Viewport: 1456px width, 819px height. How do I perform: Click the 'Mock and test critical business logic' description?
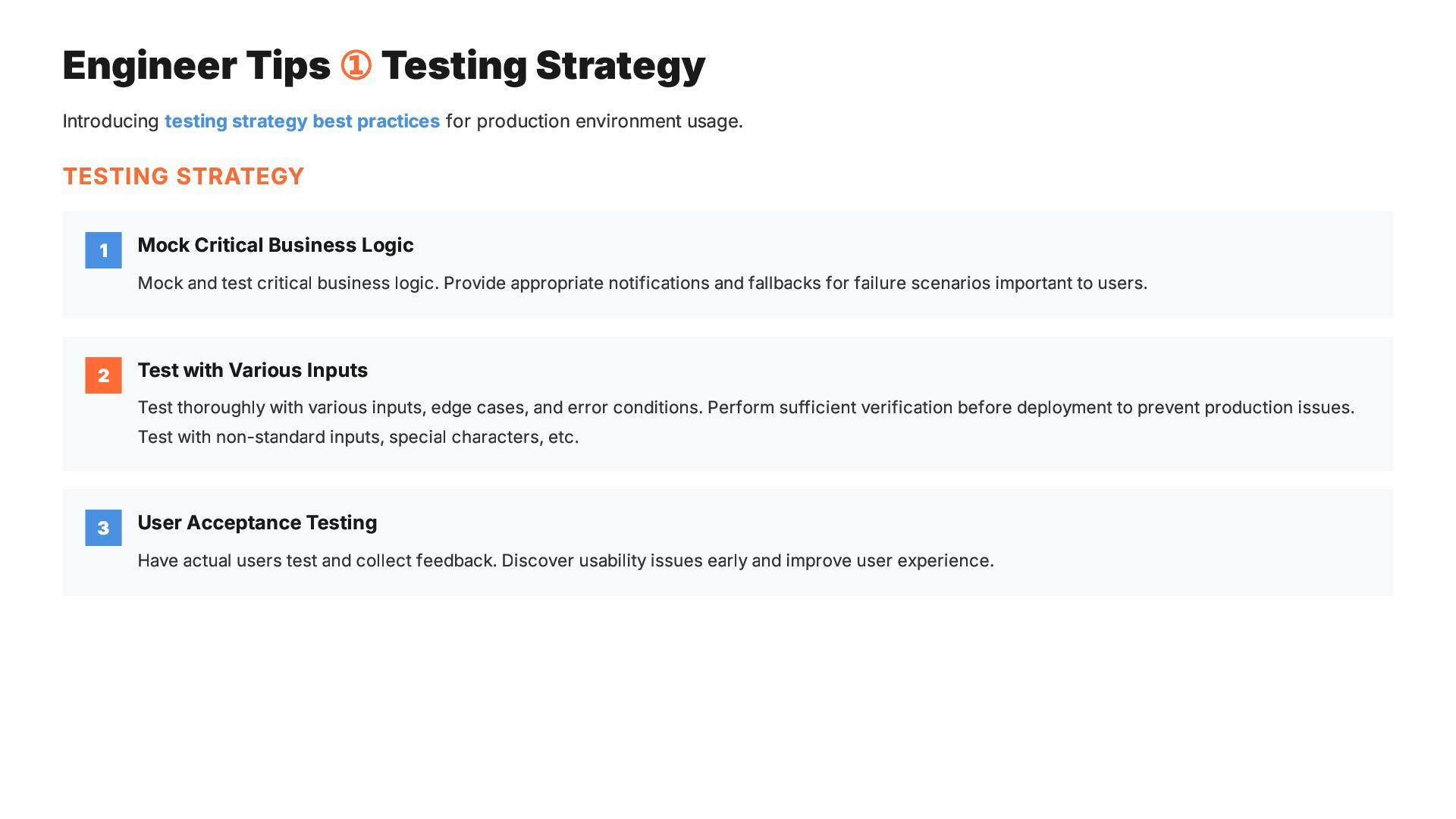tap(642, 284)
